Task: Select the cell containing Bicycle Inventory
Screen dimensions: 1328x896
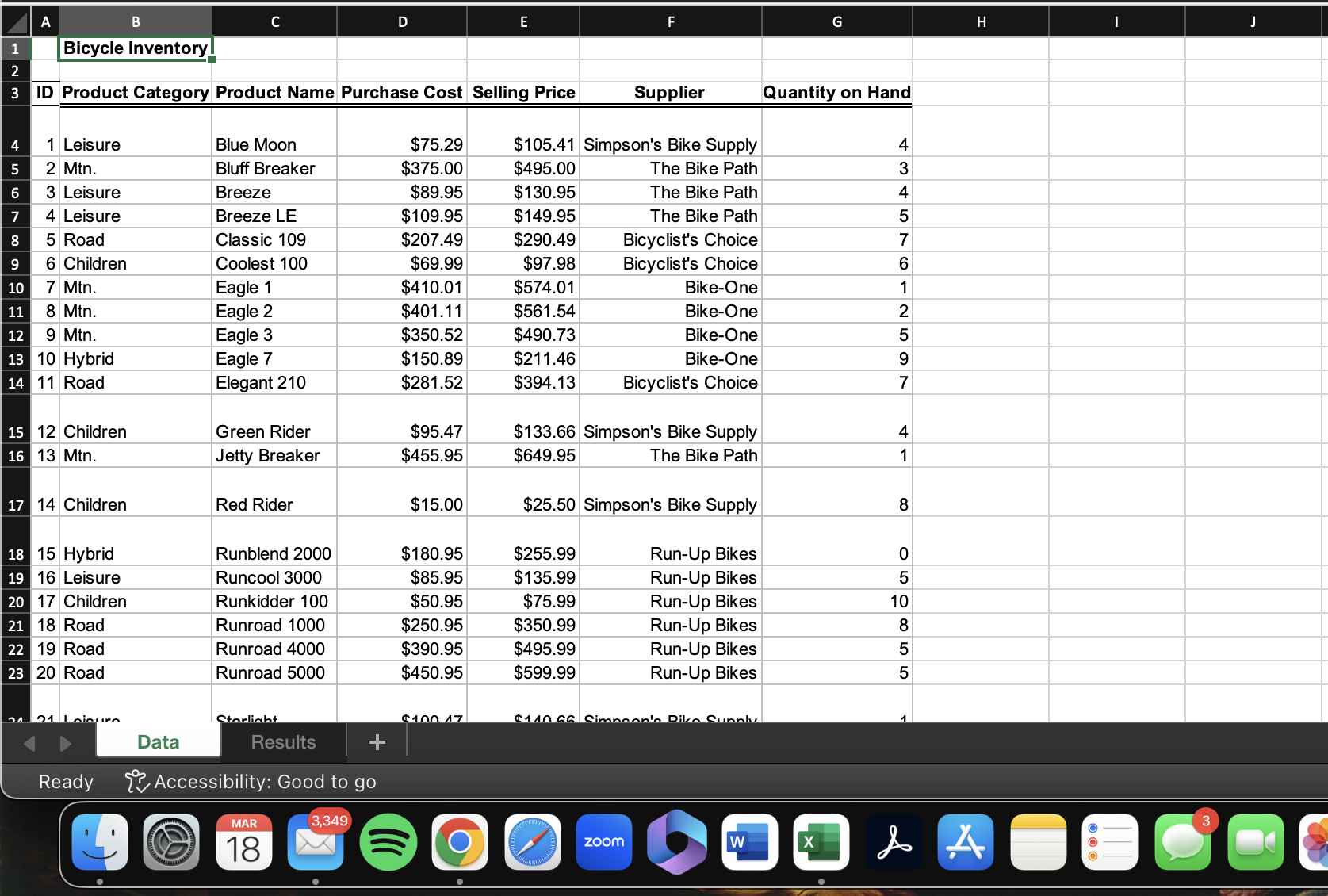Action: [x=134, y=48]
